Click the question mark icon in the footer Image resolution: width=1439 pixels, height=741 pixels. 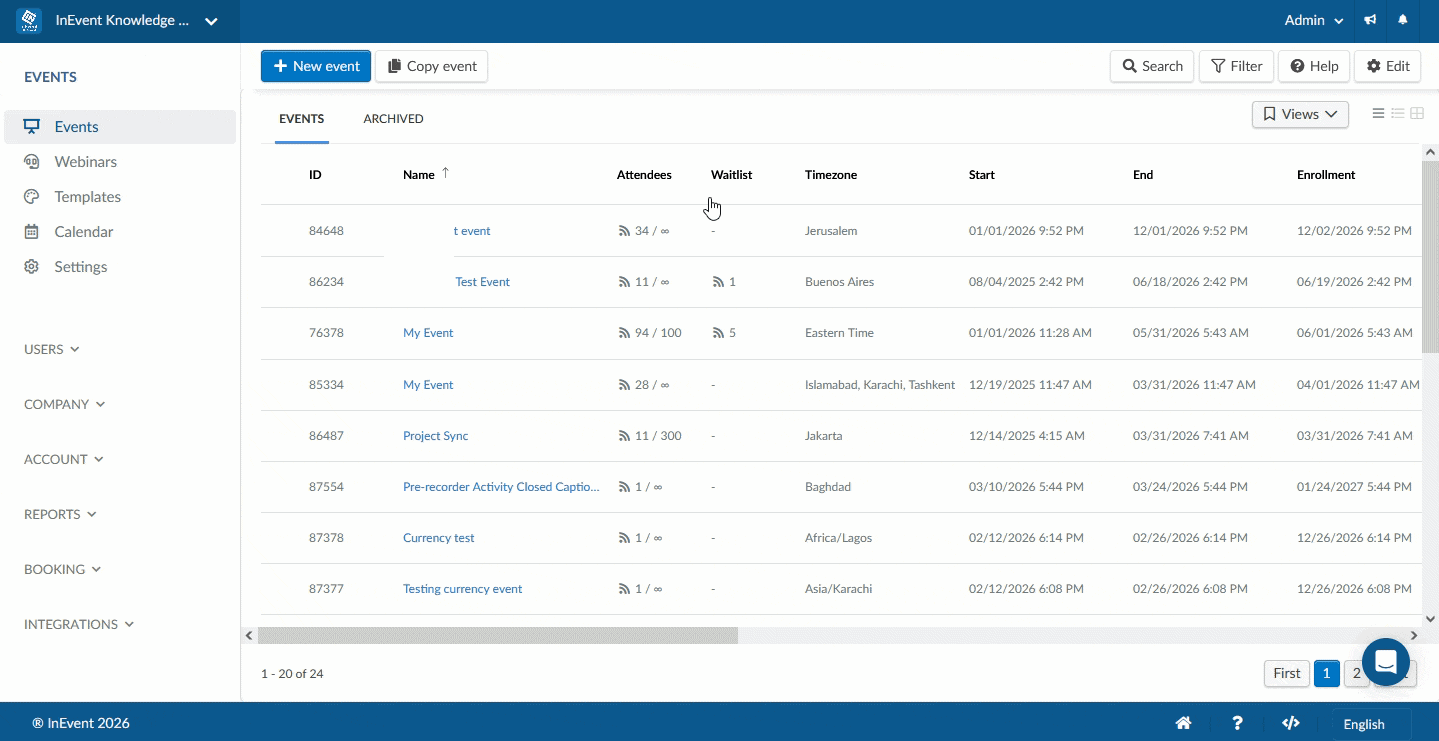1237,723
